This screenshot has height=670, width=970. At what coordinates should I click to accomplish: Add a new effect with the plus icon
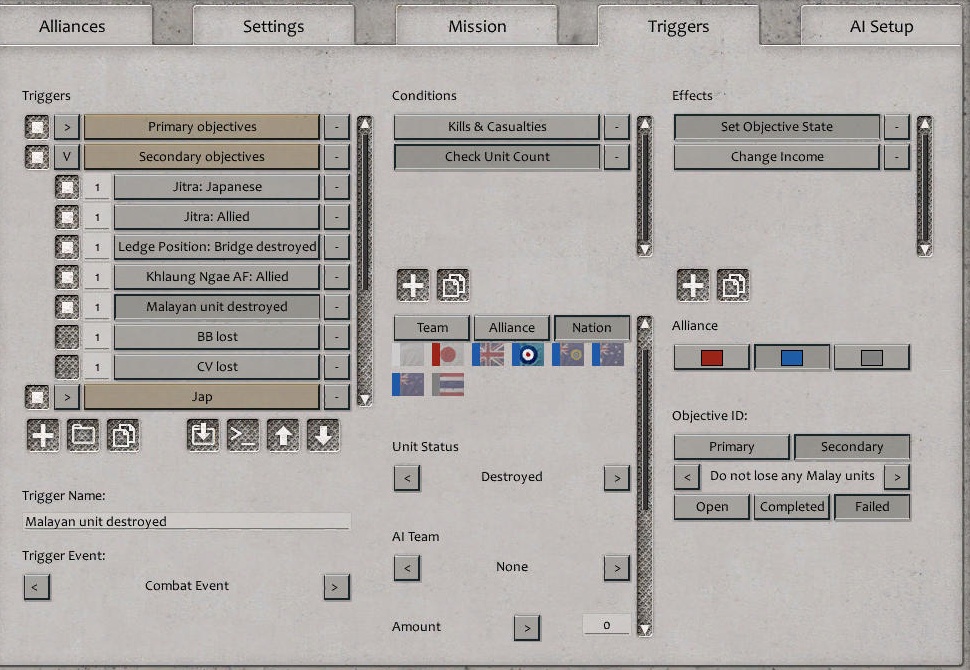[x=693, y=285]
